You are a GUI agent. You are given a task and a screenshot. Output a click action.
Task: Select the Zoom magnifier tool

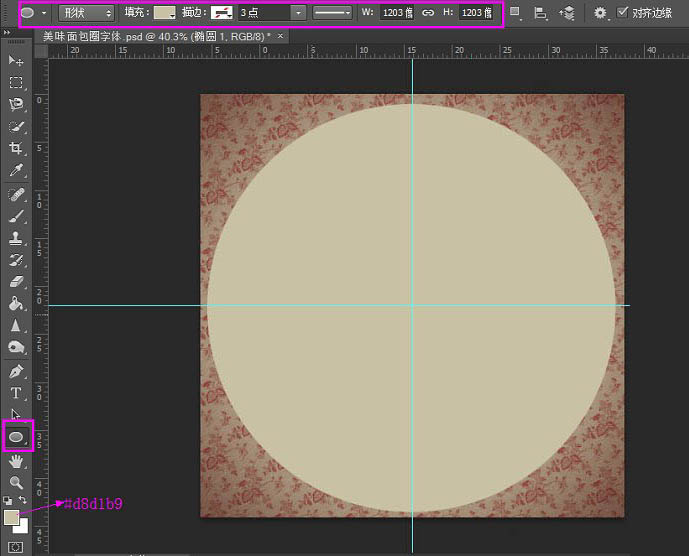(x=16, y=483)
